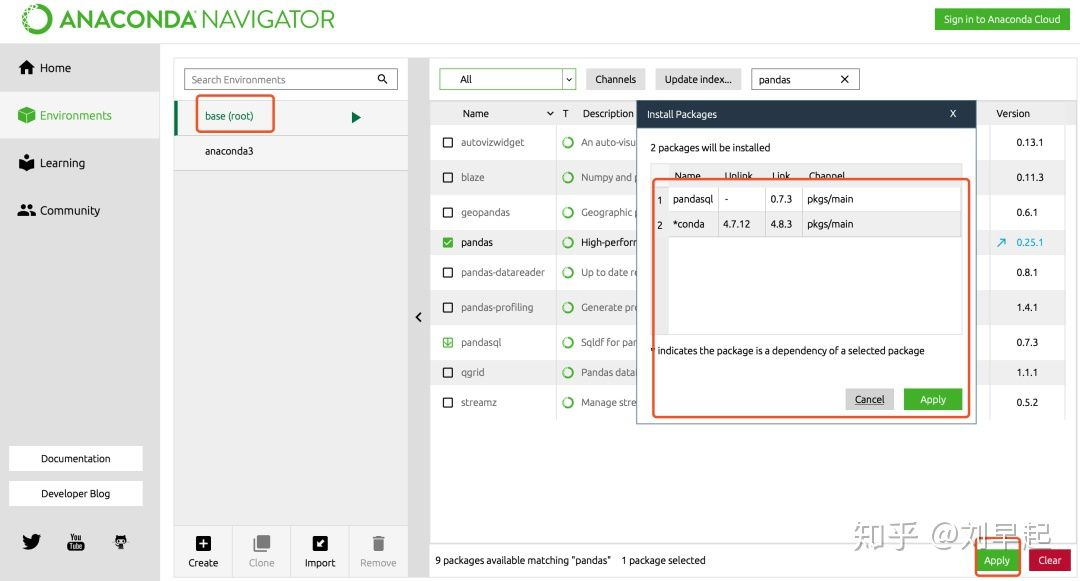
Task: Click the search magnifier in Search Environments
Action: pos(382,79)
